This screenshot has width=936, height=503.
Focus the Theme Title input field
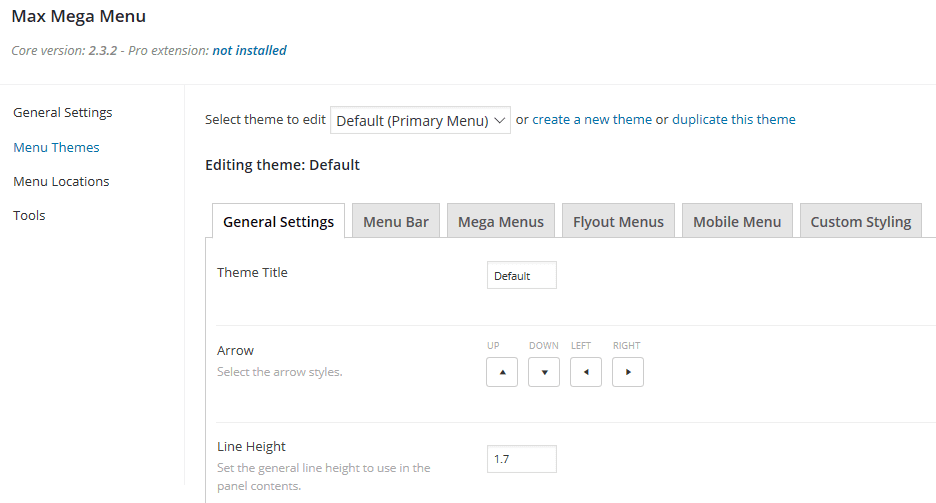click(522, 275)
